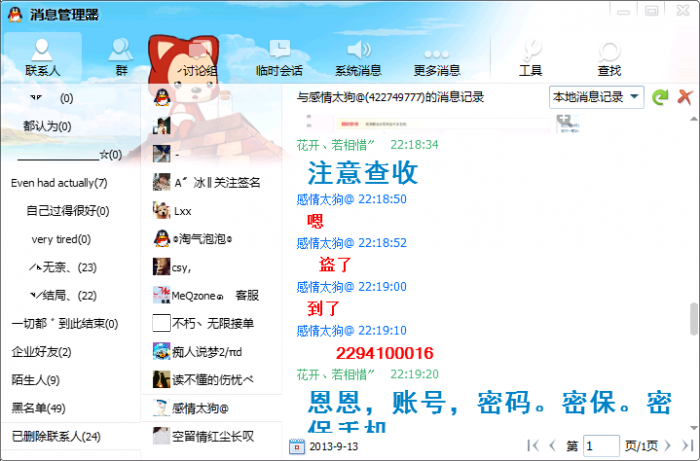Image resolution: width=700 pixels, height=461 pixels.
Task: Go to the last page of records
Action: [x=687, y=445]
